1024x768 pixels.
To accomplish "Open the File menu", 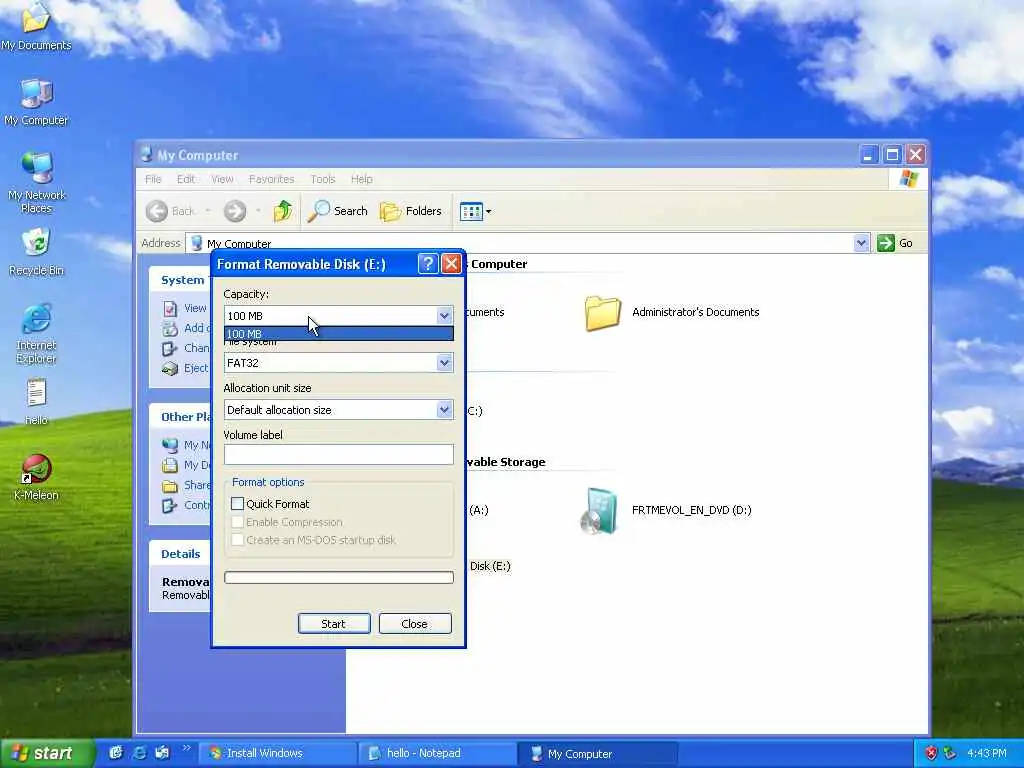I will (153, 179).
